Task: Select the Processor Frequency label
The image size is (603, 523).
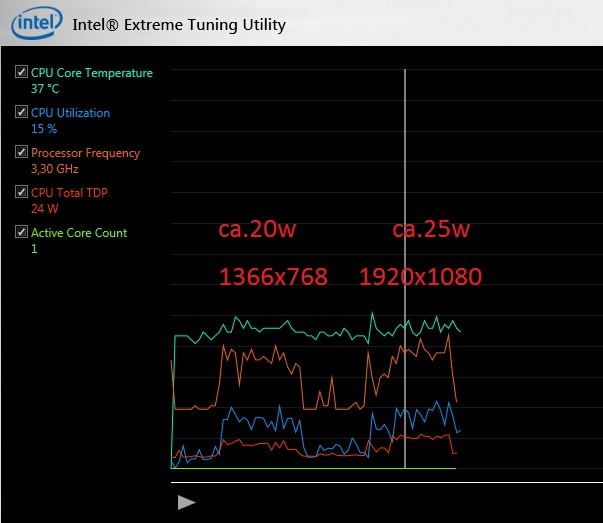Action: [85, 153]
